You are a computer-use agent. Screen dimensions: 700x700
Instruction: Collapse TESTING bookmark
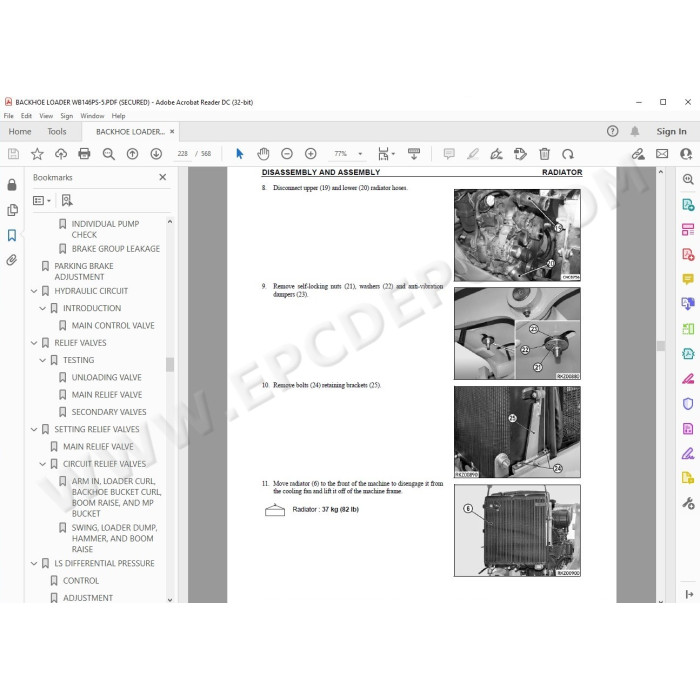(x=42, y=360)
